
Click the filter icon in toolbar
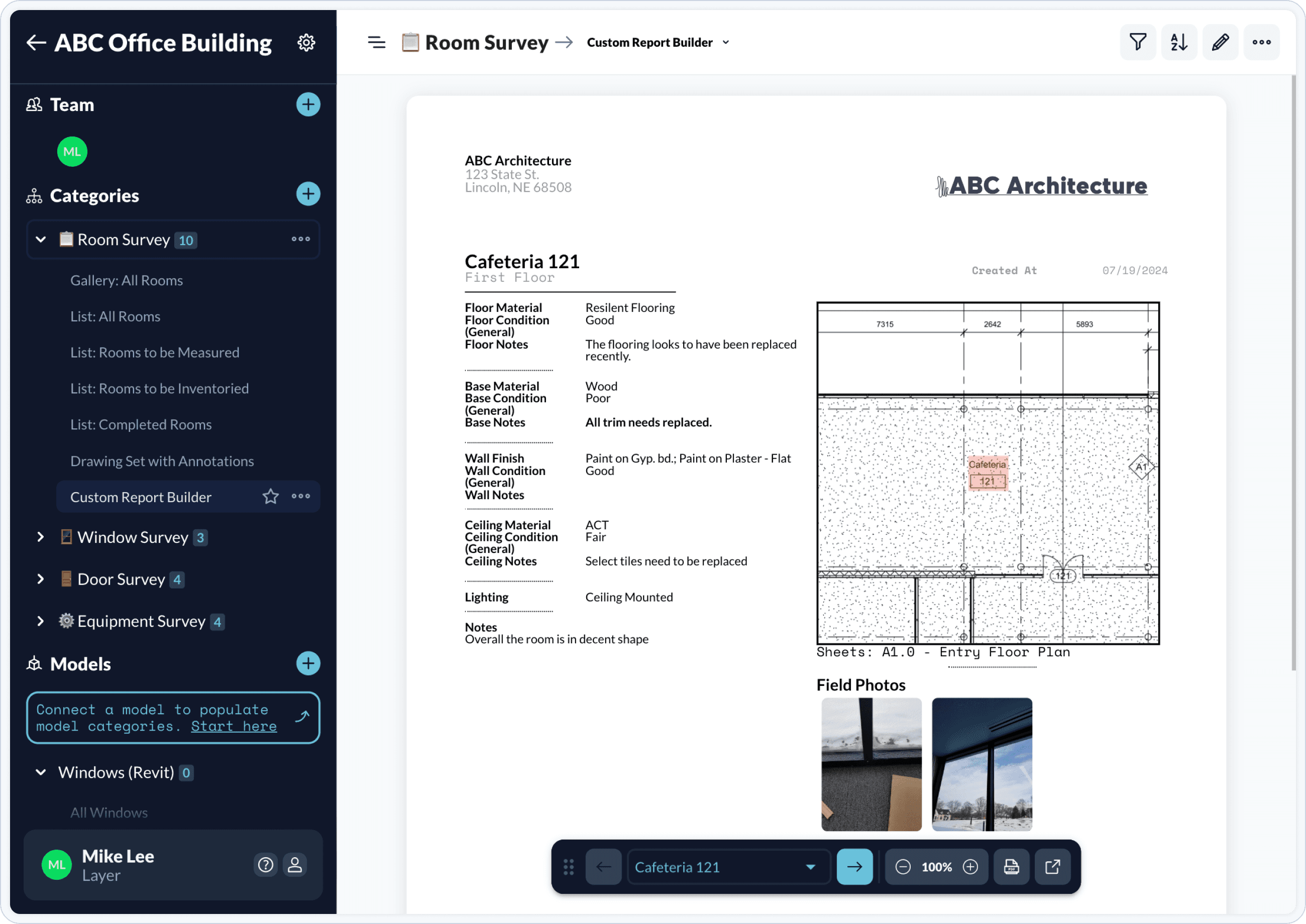(1138, 42)
